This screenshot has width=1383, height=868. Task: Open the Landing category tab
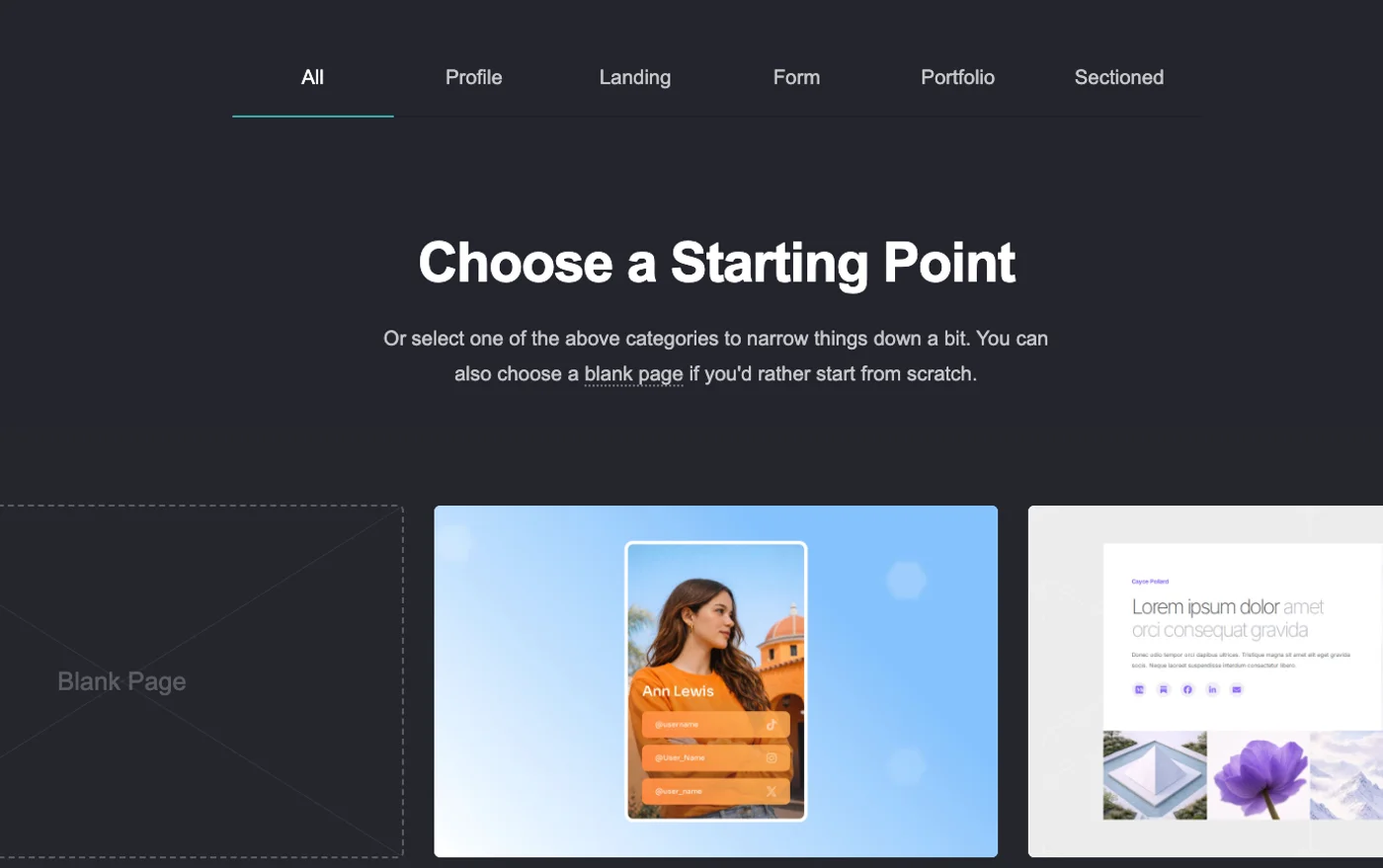click(x=635, y=77)
